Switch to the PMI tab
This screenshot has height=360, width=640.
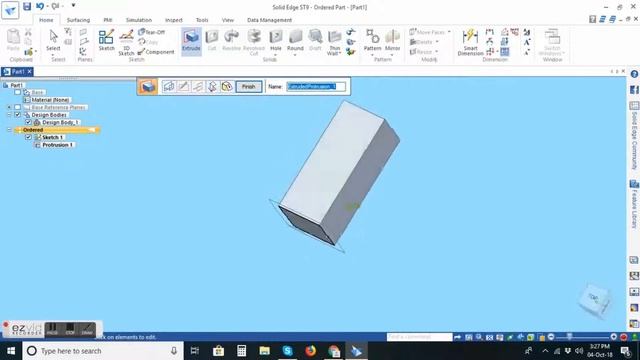tap(107, 20)
